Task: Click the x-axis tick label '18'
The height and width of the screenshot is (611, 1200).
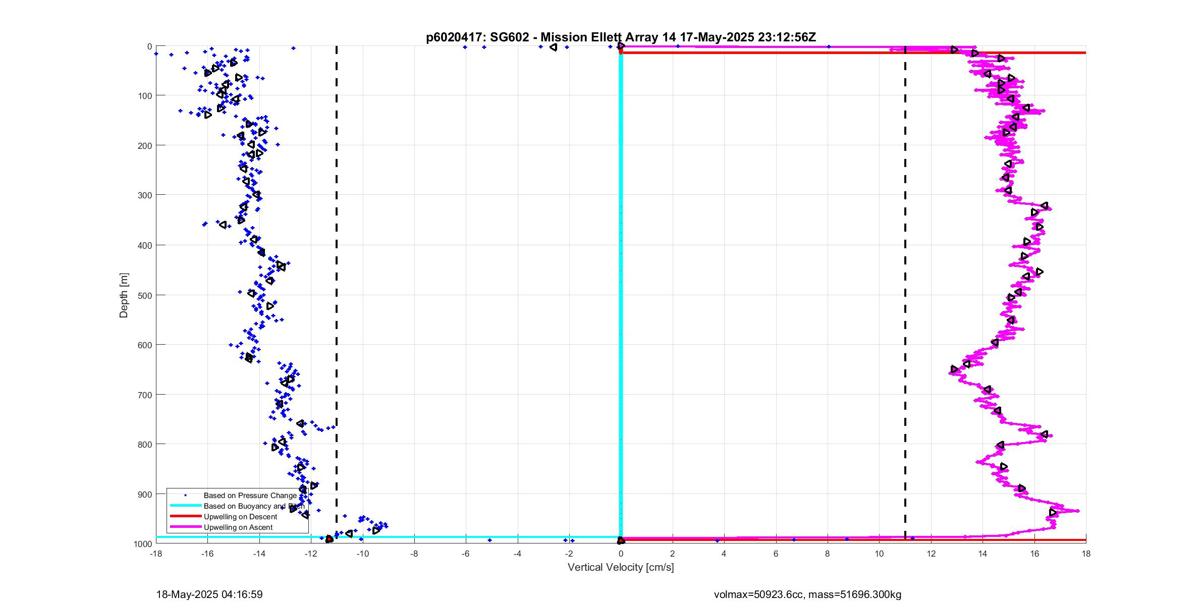Action: tap(1086, 553)
